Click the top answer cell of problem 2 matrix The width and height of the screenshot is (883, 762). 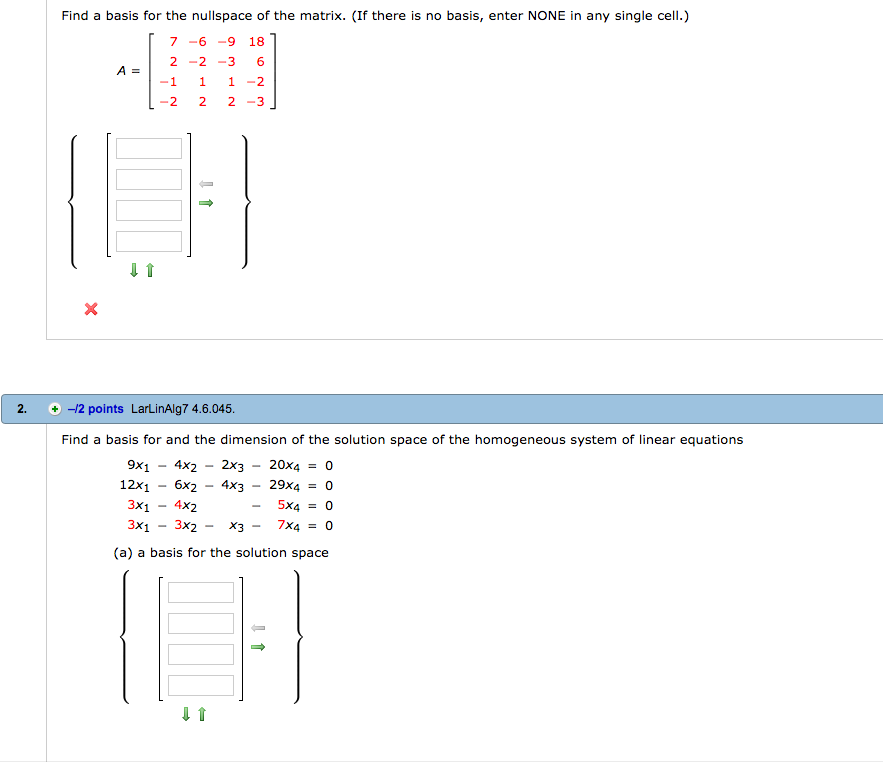(x=200, y=592)
